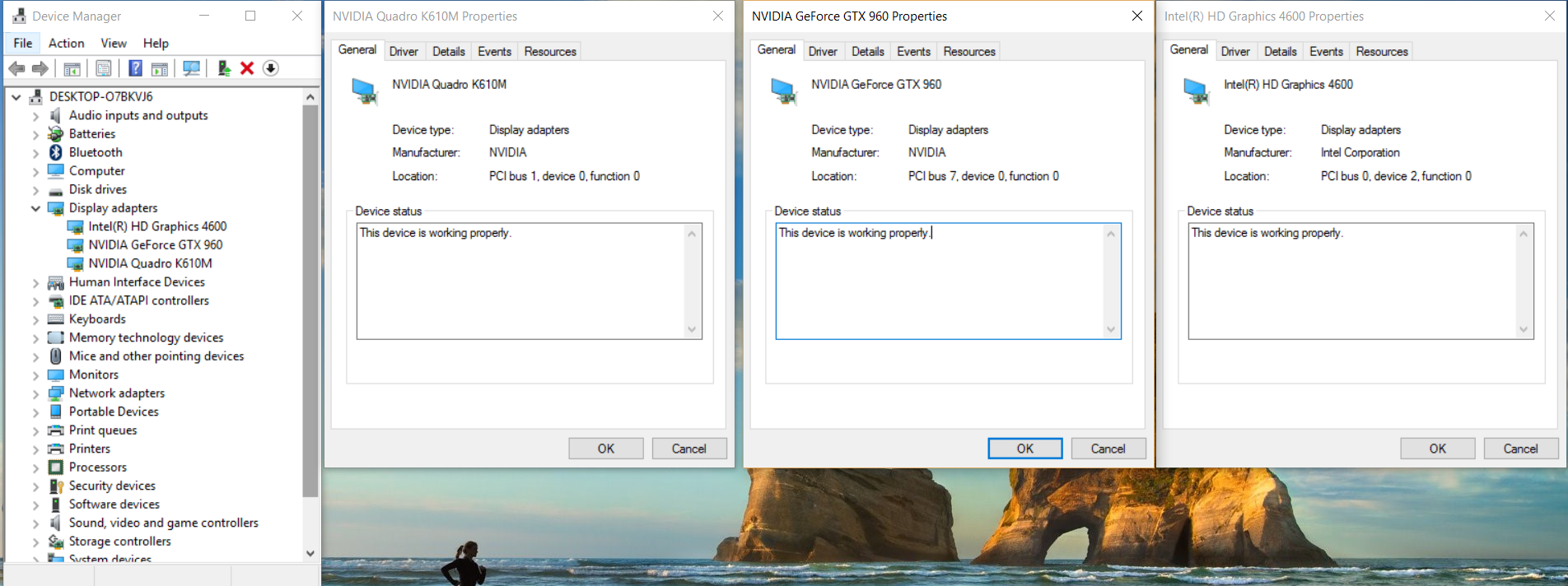The image size is (1568, 586).
Task: Click the Forward arrow in Device Manager toolbar
Action: (x=40, y=68)
